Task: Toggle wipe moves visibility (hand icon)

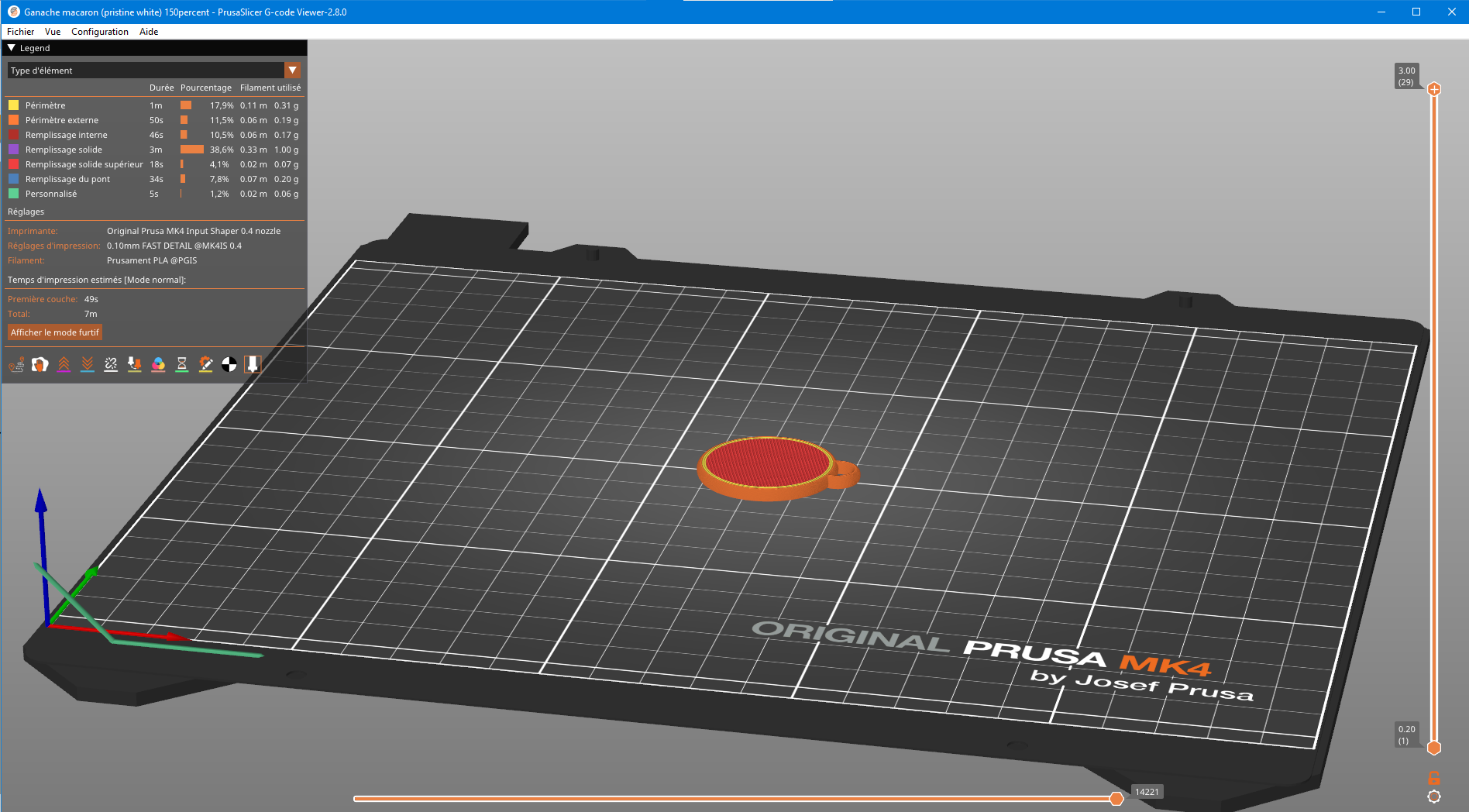Action: (x=40, y=364)
